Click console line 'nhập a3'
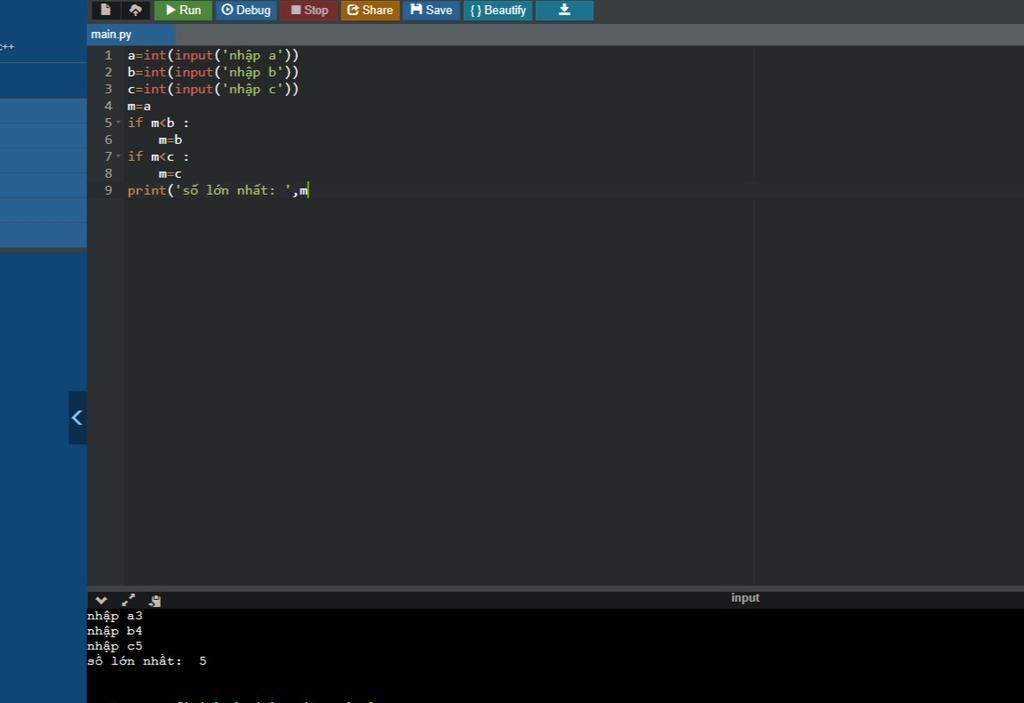 [x=115, y=615]
